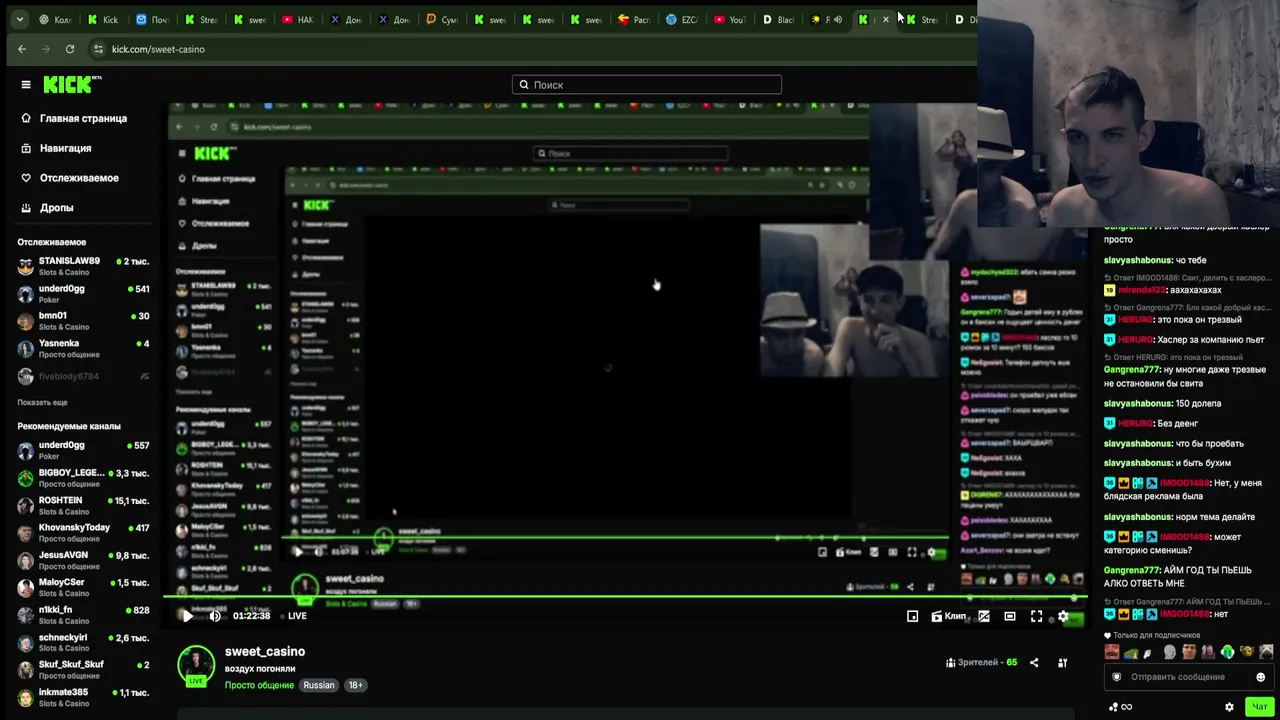Screen dimensions: 1280x720
Task: Open Отслеживаемое in sidebar
Action: point(79,178)
